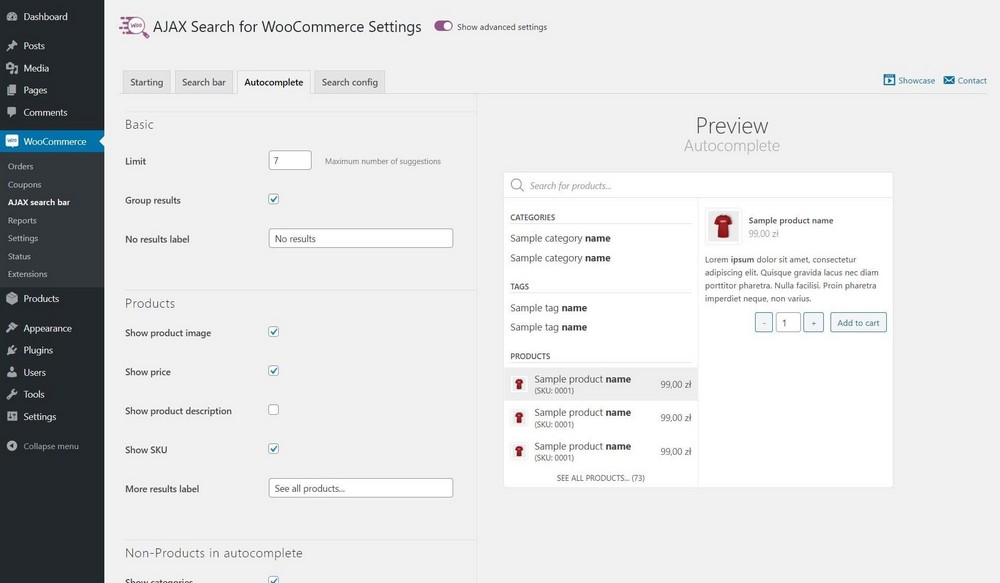1000x583 pixels.
Task: Click the quantity field showing 1
Action: [x=788, y=322]
